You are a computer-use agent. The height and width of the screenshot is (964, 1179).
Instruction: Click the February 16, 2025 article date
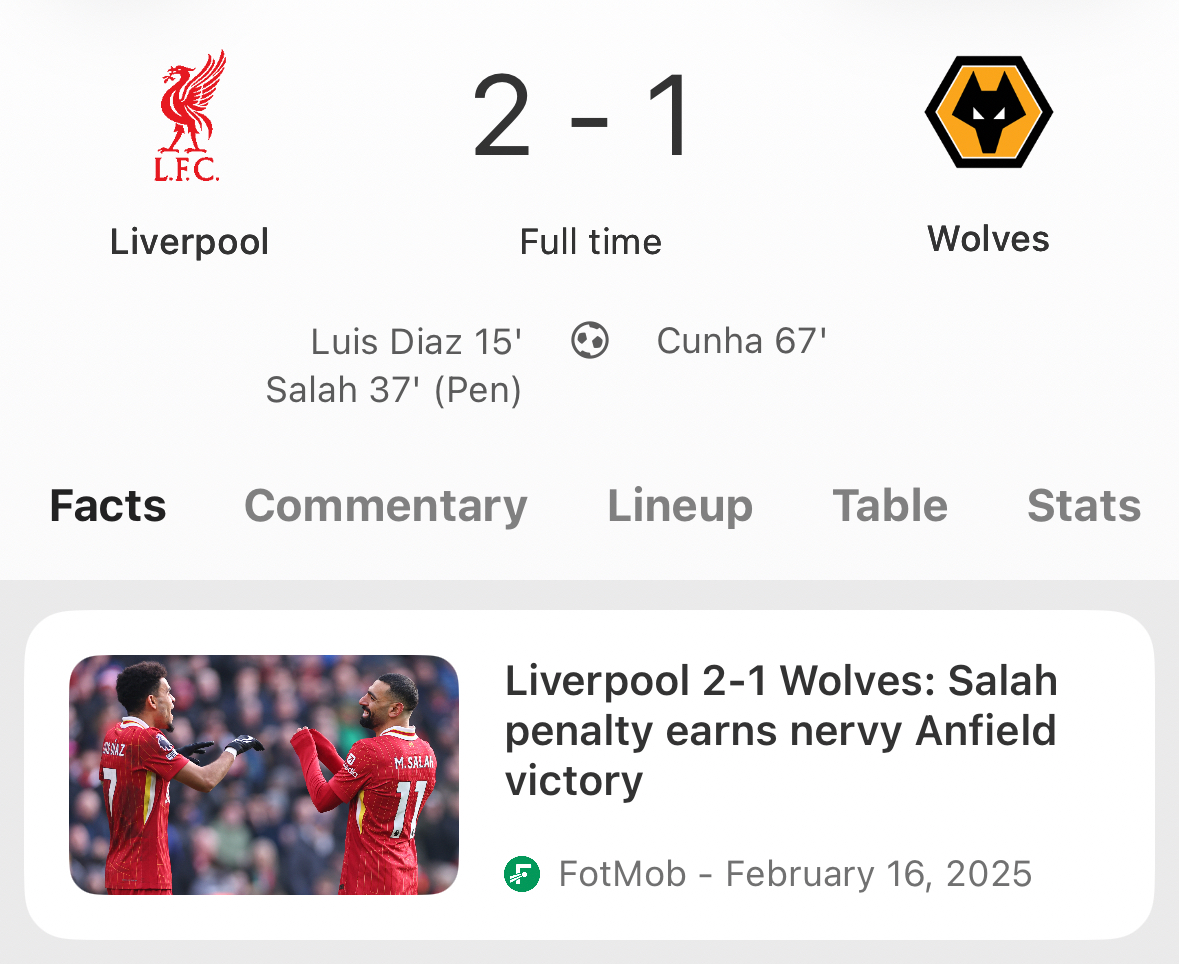coord(878,874)
